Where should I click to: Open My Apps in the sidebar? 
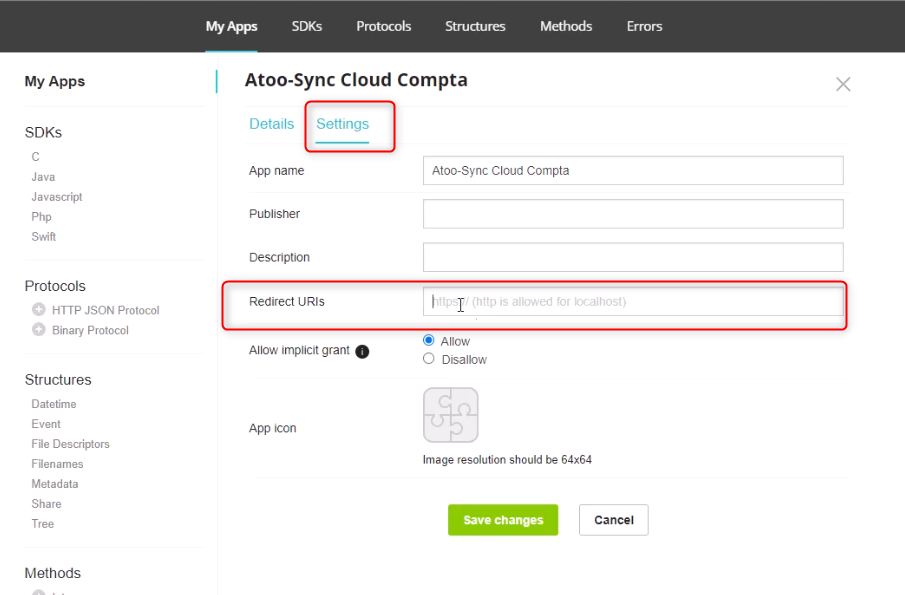pos(55,81)
